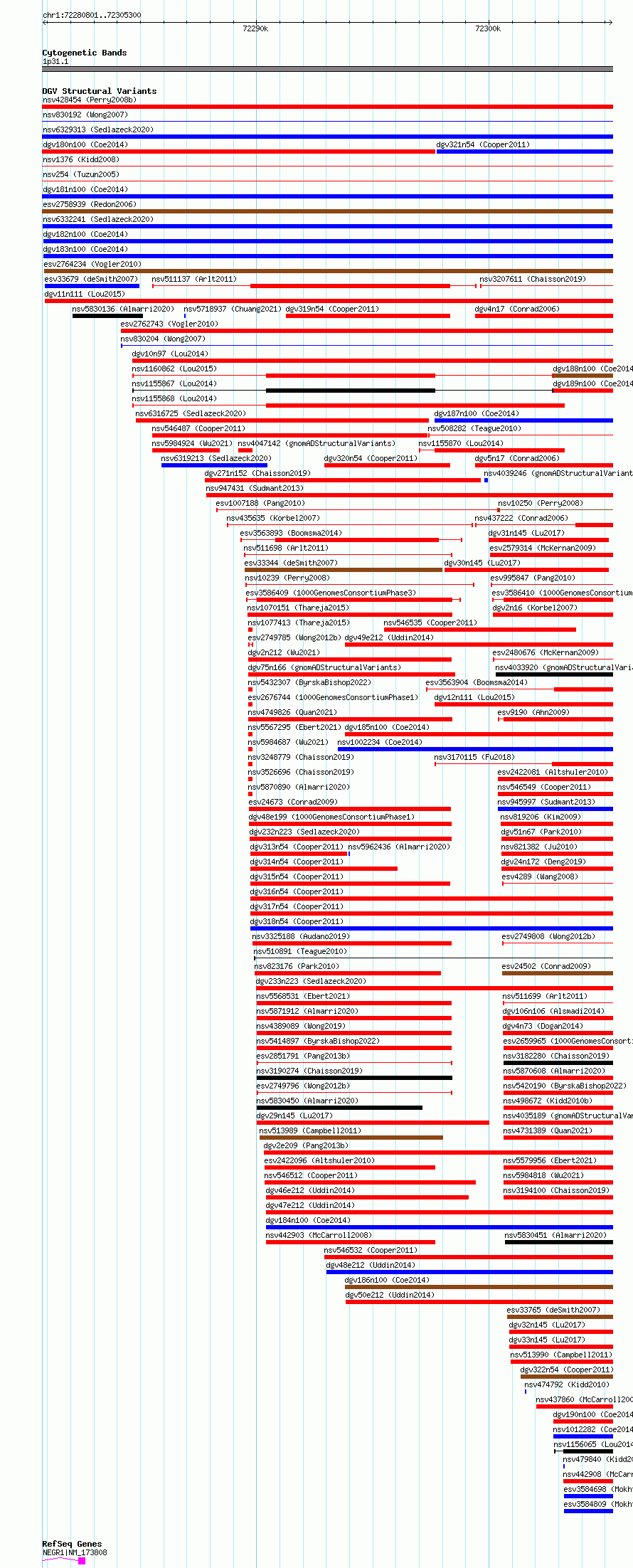This screenshot has height=1568, width=633.
Task: Click esv1007188 (Pang2010) label
Action: point(260,504)
